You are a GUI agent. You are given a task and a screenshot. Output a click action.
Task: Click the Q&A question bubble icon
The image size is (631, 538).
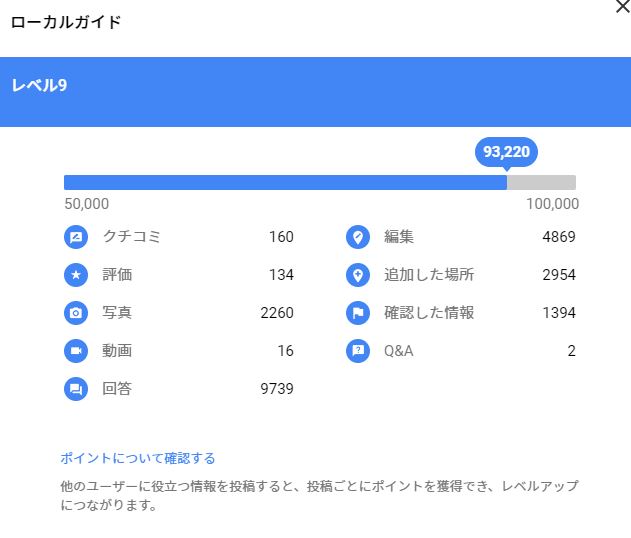pyautogui.click(x=357, y=351)
